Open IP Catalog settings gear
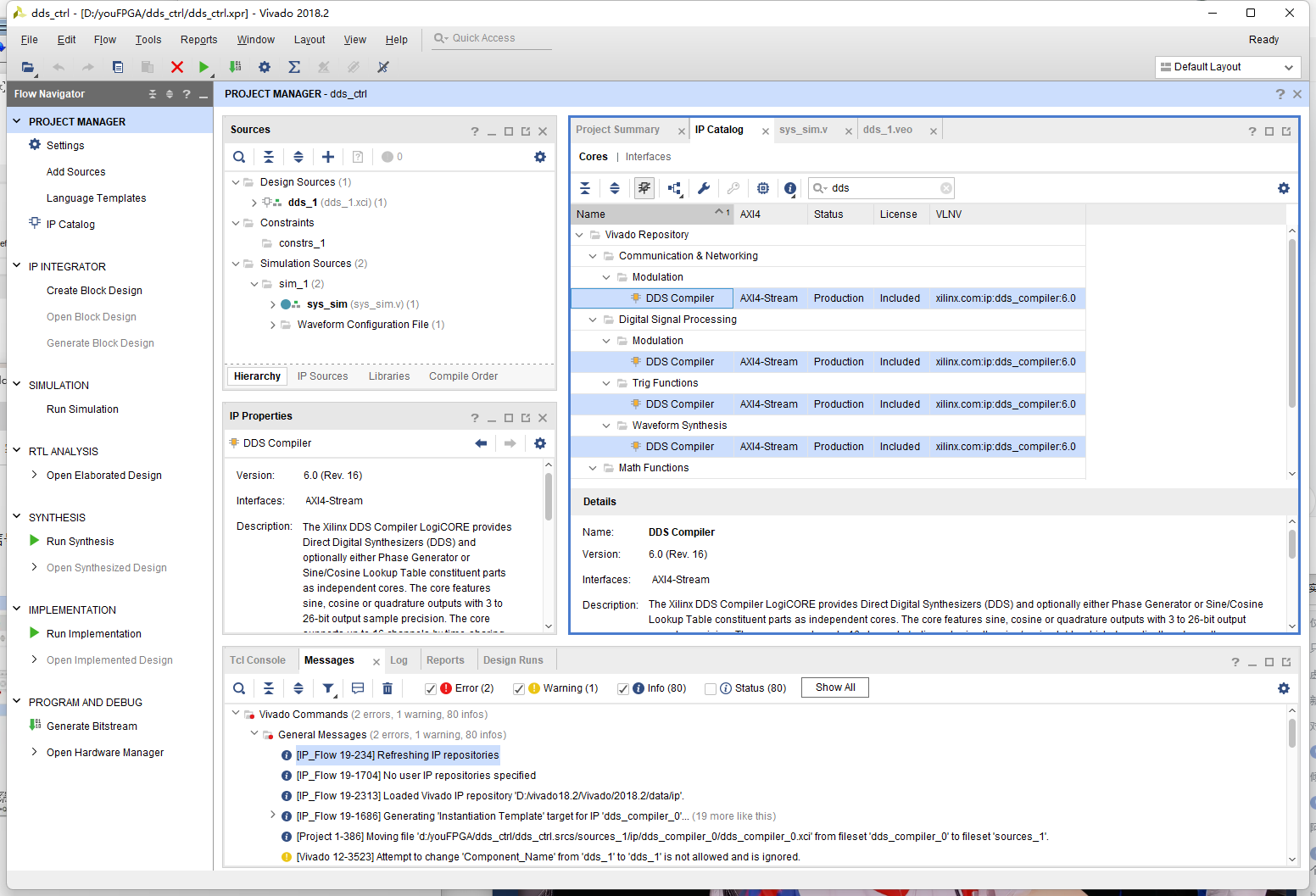1316x896 pixels. click(1284, 188)
